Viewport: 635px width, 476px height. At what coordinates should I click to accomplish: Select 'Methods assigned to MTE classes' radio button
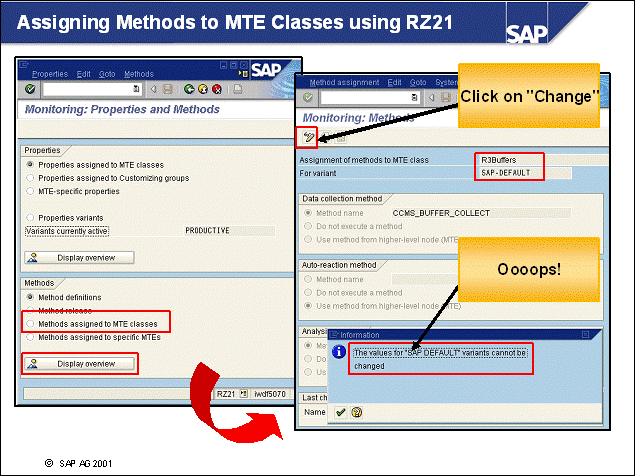point(29,324)
